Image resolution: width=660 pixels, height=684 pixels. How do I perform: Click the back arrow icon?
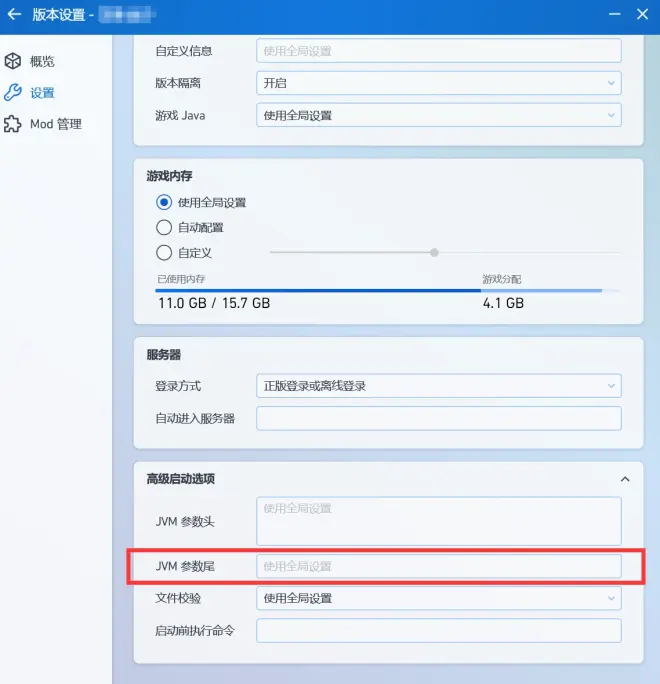point(14,15)
